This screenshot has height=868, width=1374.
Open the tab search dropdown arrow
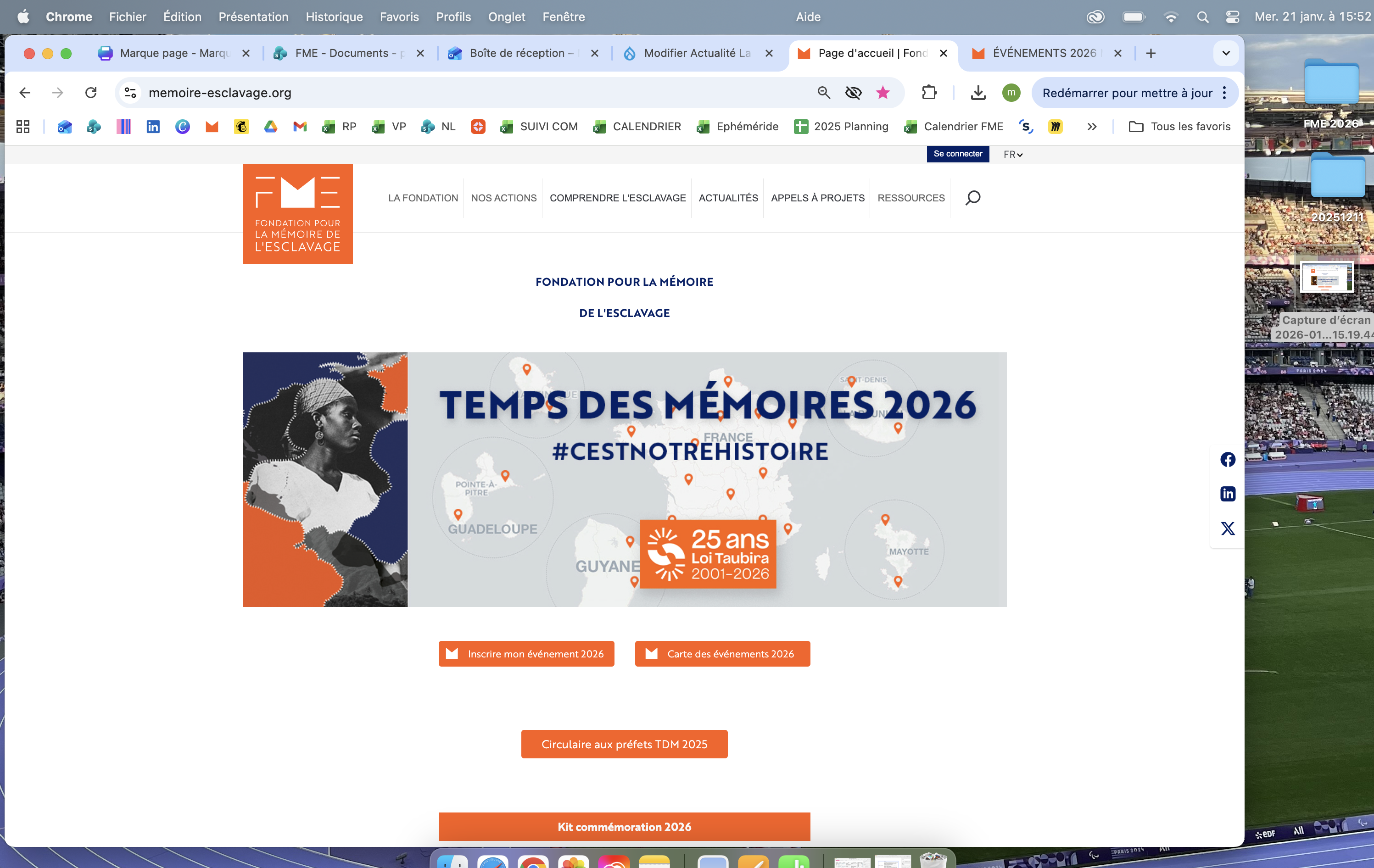point(1226,53)
